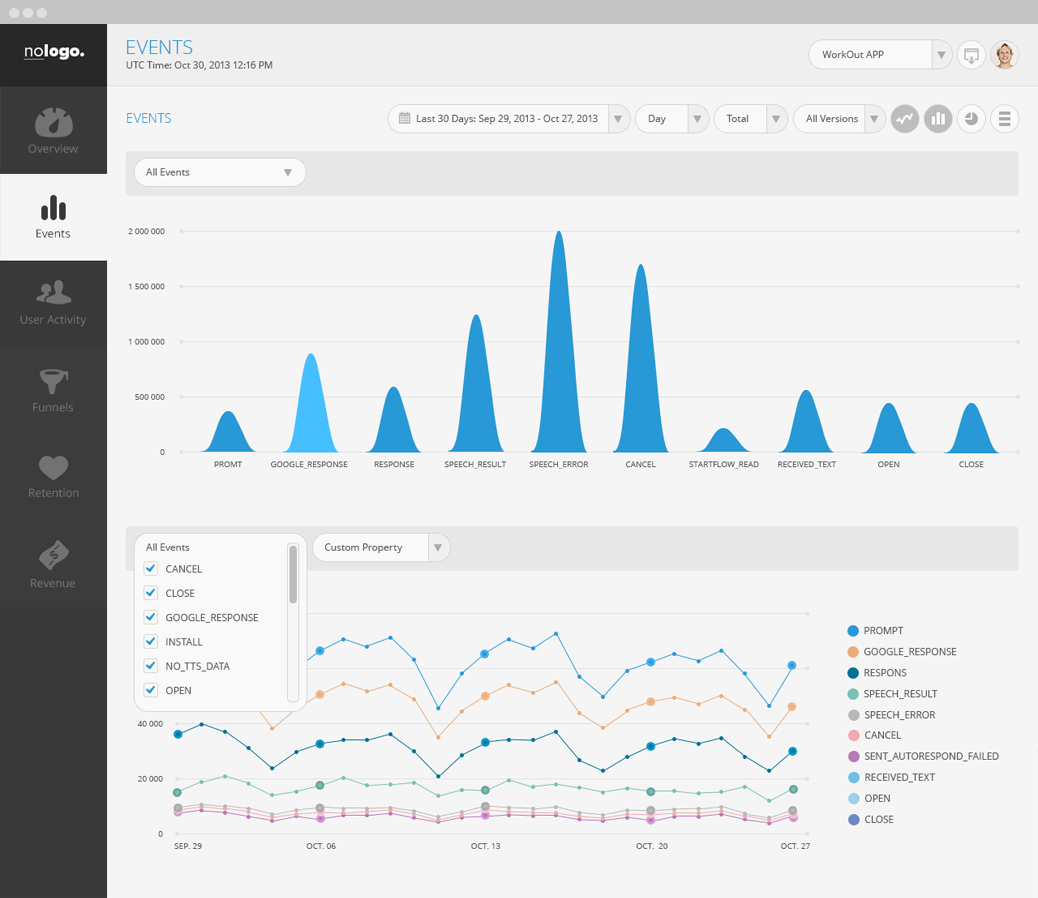The image size is (1038, 898).
Task: Open the user profile avatar
Action: coord(1004,55)
